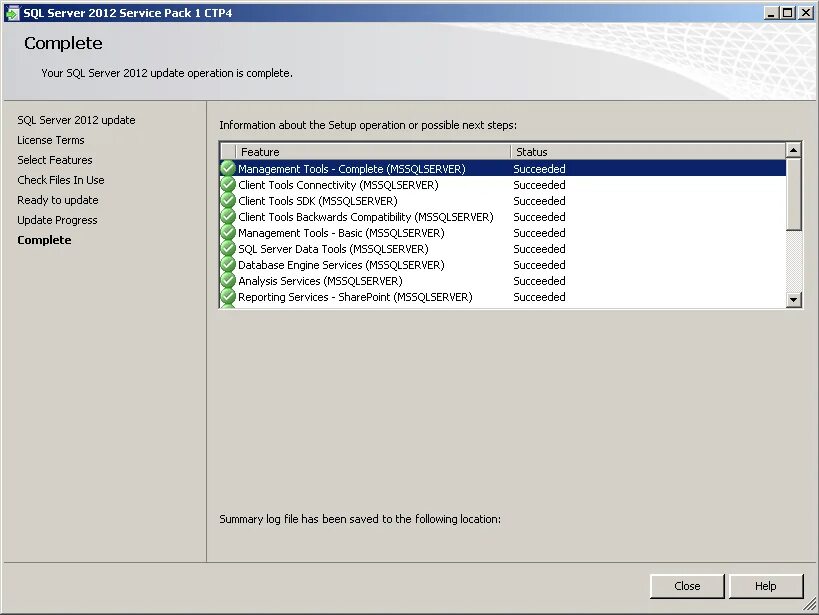Close the window with the title bar X
Viewport: 819px width, 615px height.
pos(805,13)
